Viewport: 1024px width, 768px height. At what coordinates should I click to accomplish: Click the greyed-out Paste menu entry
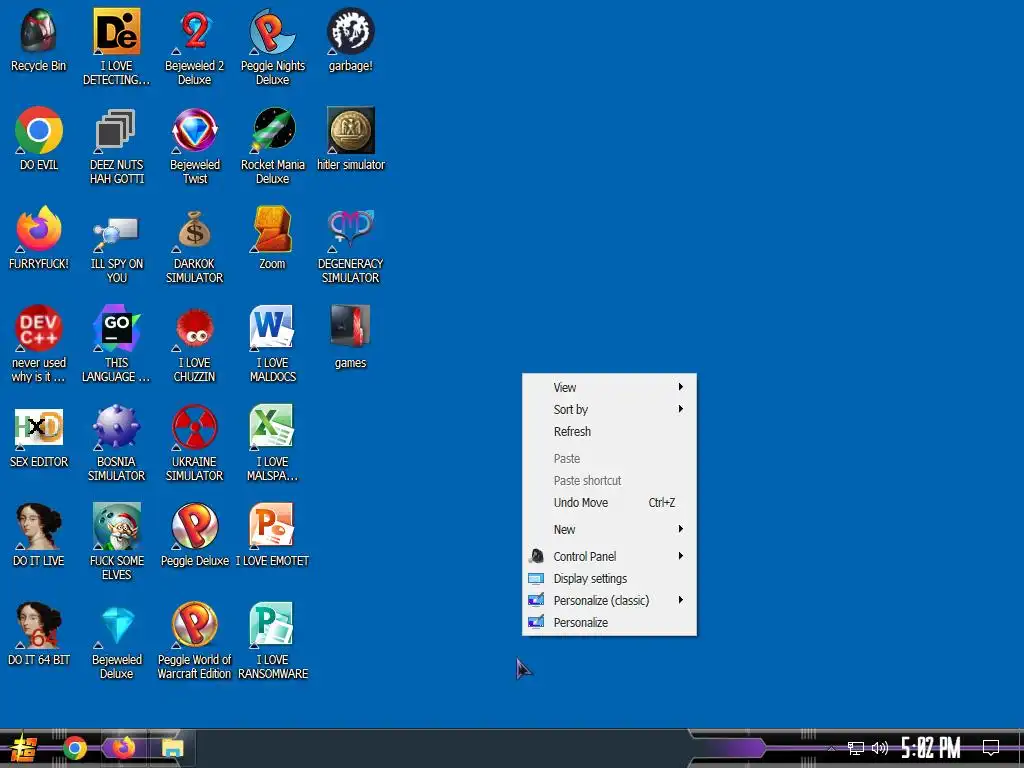click(x=609, y=458)
